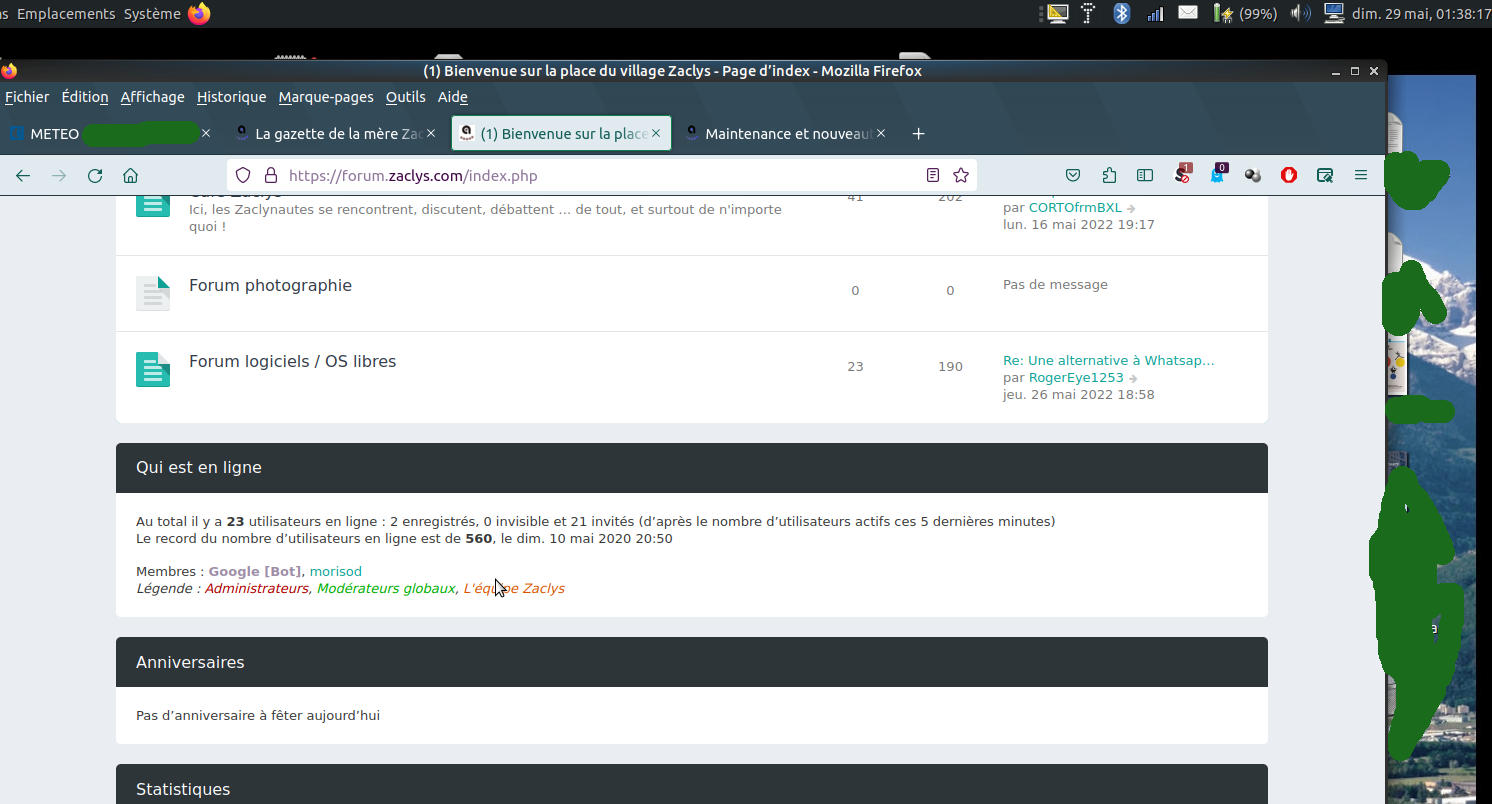Reload the current page

coord(95,176)
